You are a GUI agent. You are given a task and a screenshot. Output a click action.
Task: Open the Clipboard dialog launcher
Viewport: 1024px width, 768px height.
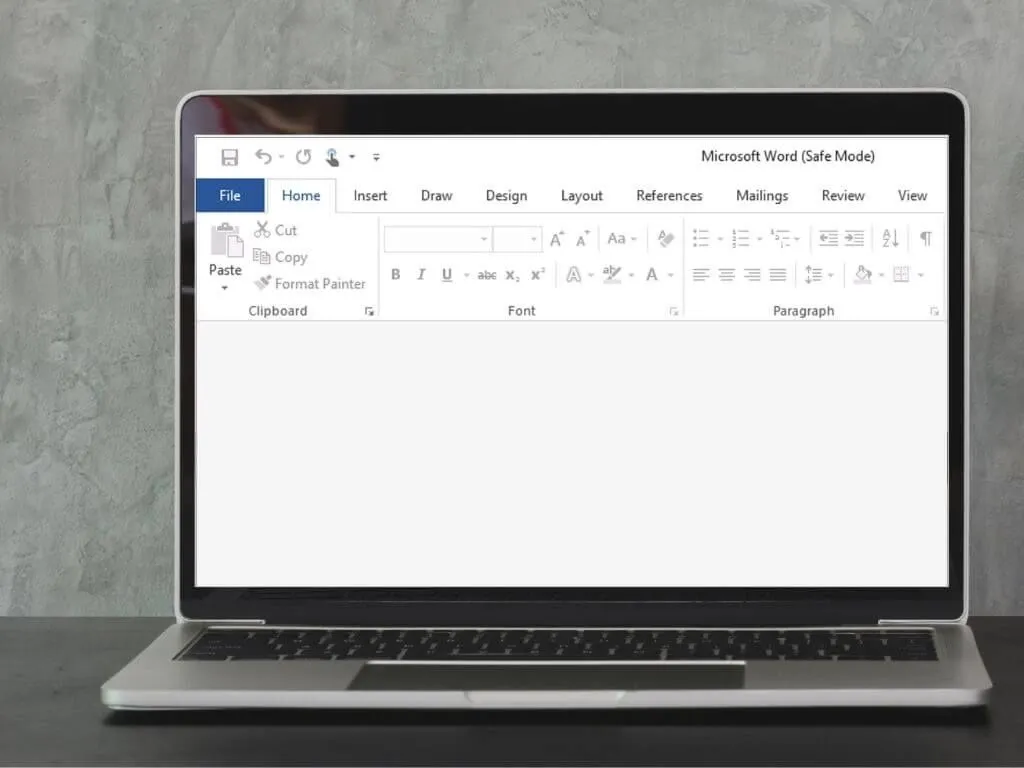[x=369, y=312]
